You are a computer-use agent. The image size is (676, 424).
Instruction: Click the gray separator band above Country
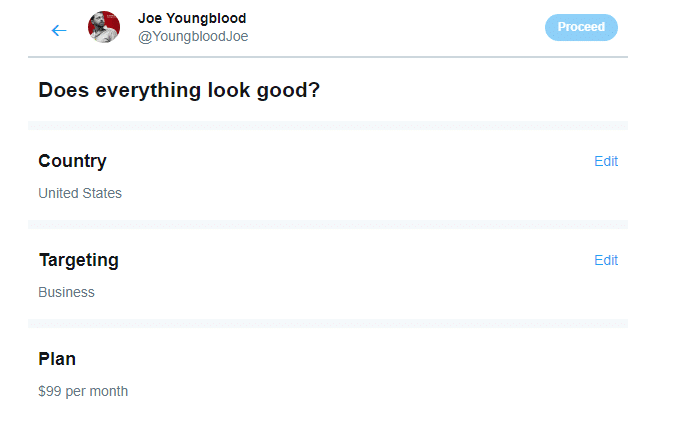point(328,126)
